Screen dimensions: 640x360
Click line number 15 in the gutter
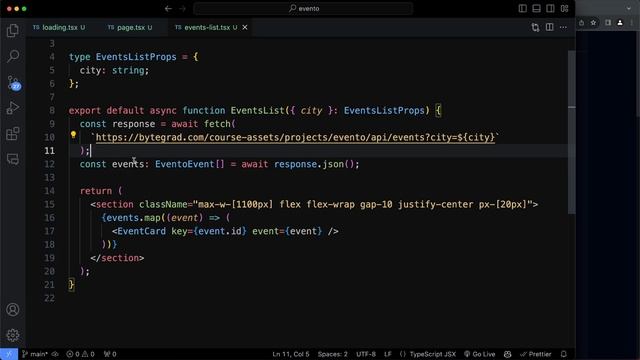49,204
